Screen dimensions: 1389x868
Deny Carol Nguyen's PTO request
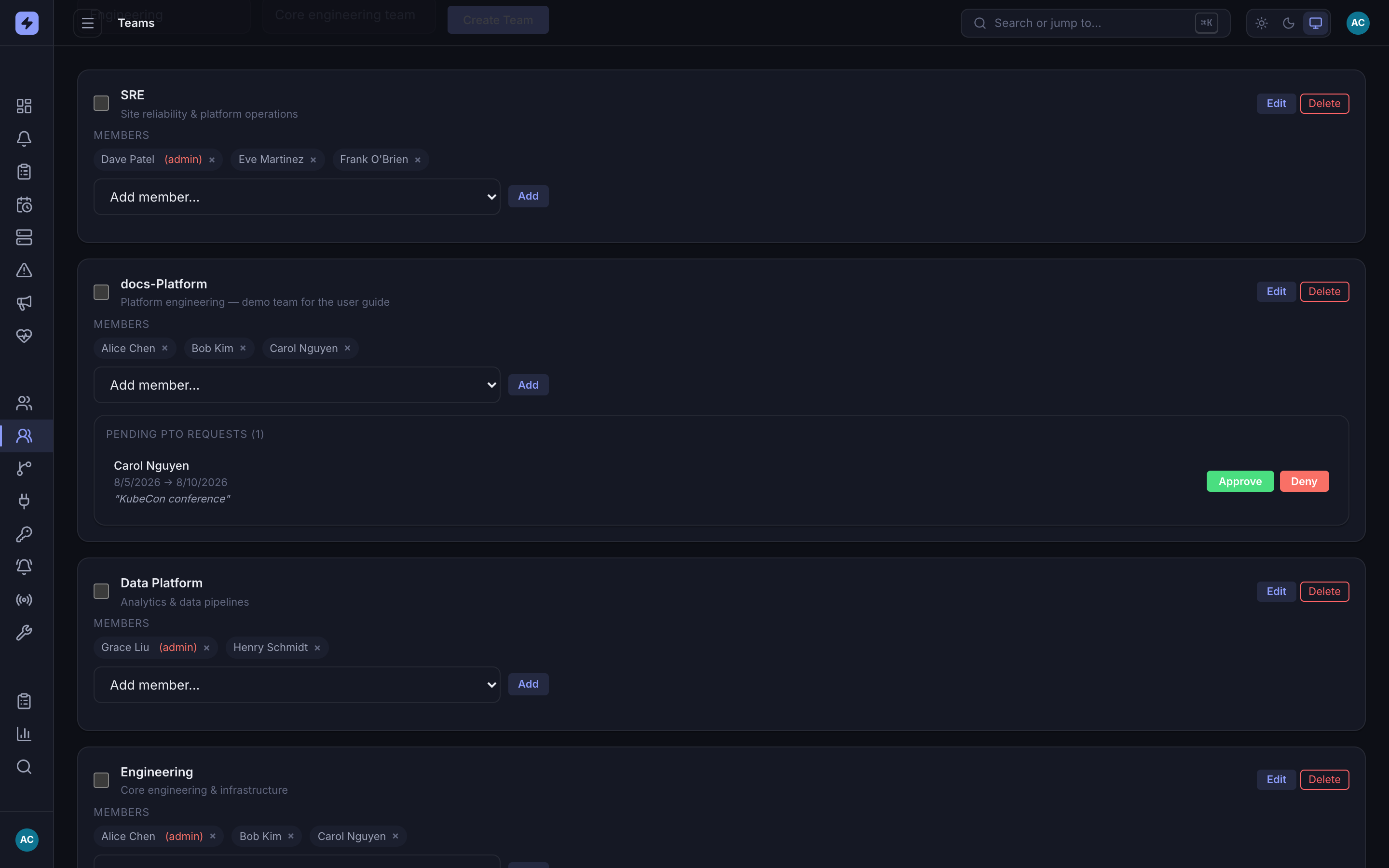[x=1304, y=482]
